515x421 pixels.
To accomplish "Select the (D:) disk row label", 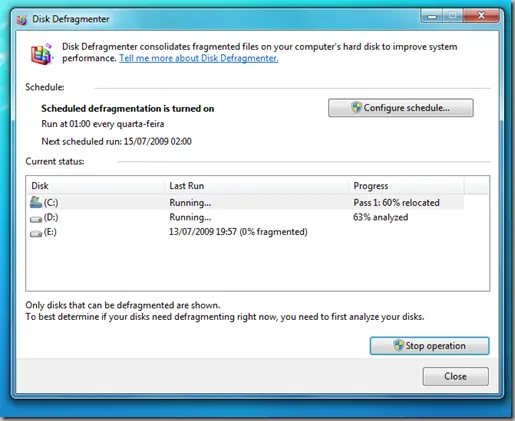I will [51, 217].
